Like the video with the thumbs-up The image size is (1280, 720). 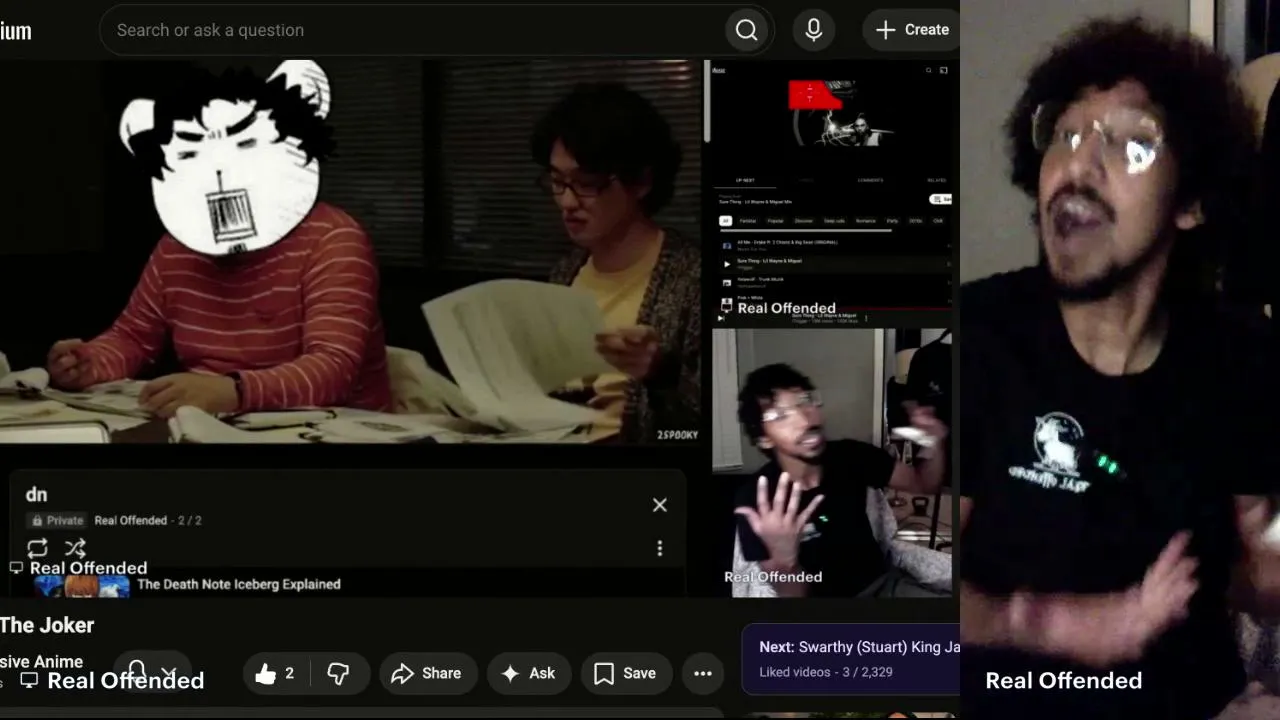tap(275, 673)
